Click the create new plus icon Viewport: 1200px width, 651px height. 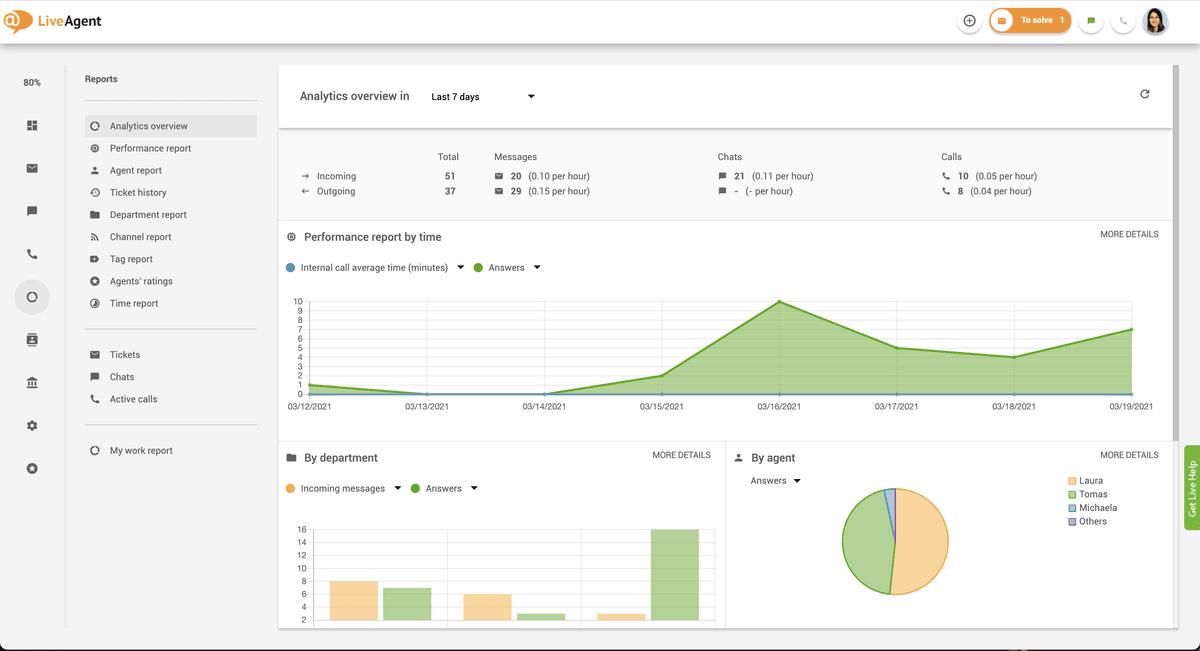(969, 20)
